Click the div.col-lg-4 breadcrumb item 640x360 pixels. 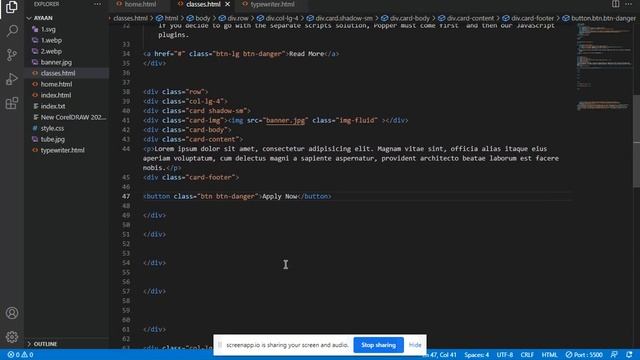(x=278, y=18)
